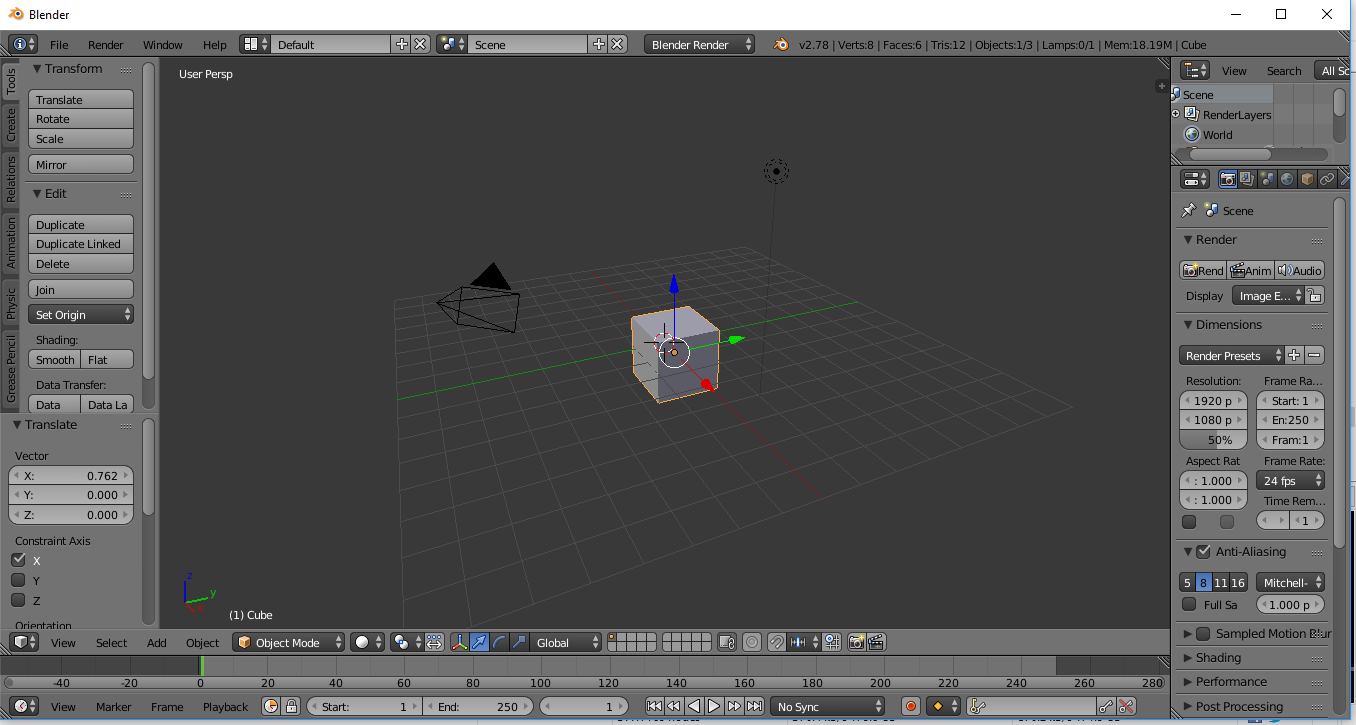The image size is (1356, 725).
Task: Select the translate manipulator arrow icon
Action: tap(479, 642)
